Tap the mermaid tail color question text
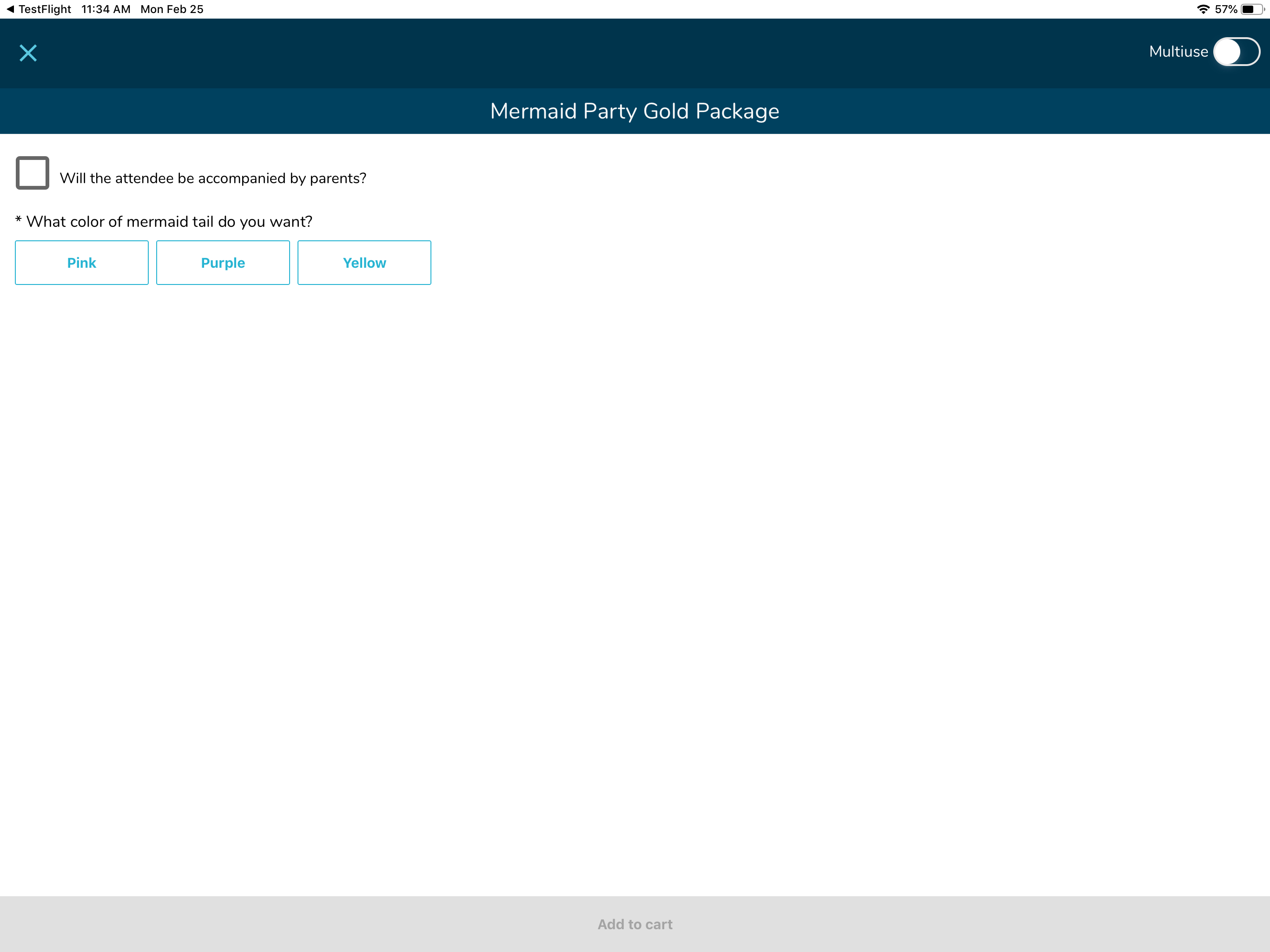This screenshot has height=952, width=1270. 164,222
